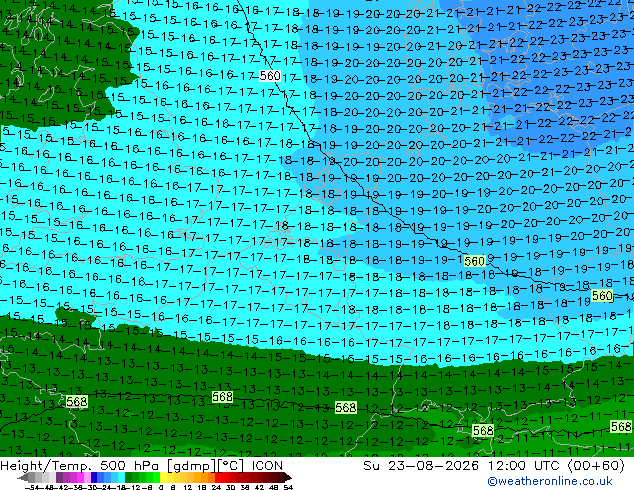
Task: Select the '500 hPa' level text
Action: pyautogui.click(x=131, y=466)
